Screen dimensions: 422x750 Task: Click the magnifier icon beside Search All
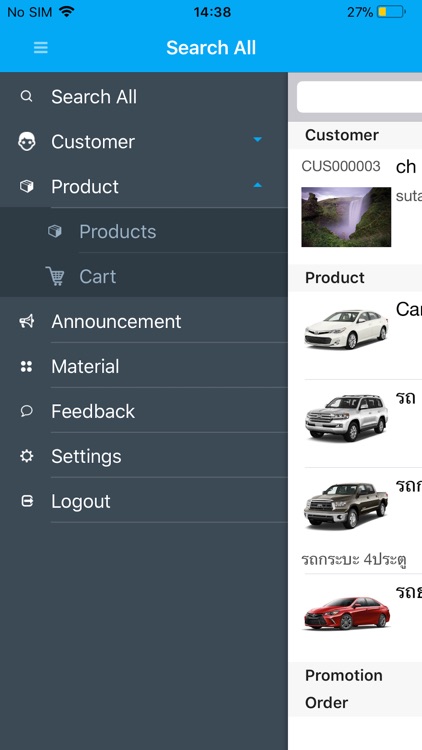click(27, 97)
